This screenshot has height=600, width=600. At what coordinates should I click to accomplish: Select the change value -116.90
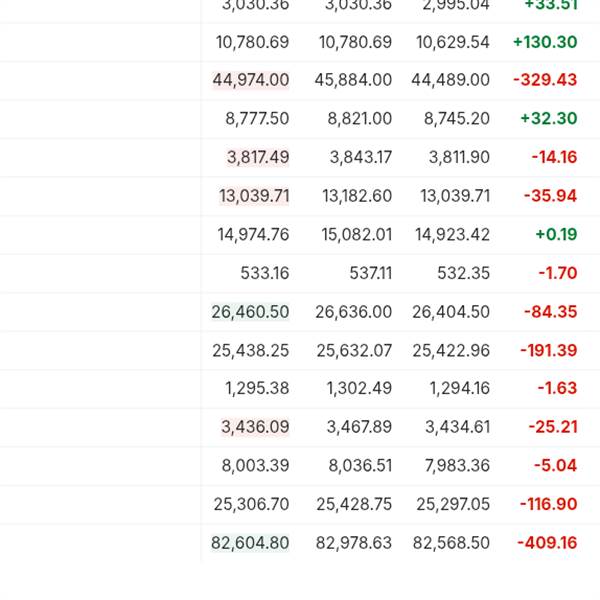(x=548, y=504)
